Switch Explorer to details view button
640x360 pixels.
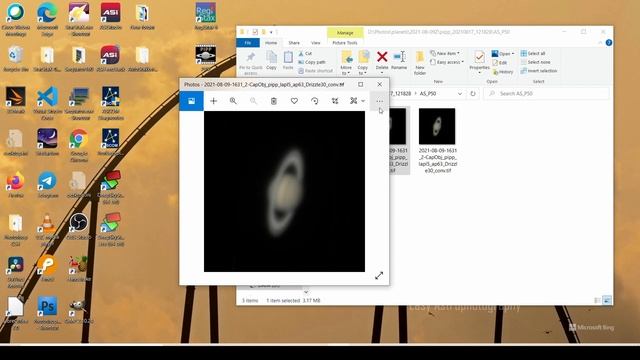(x=597, y=300)
